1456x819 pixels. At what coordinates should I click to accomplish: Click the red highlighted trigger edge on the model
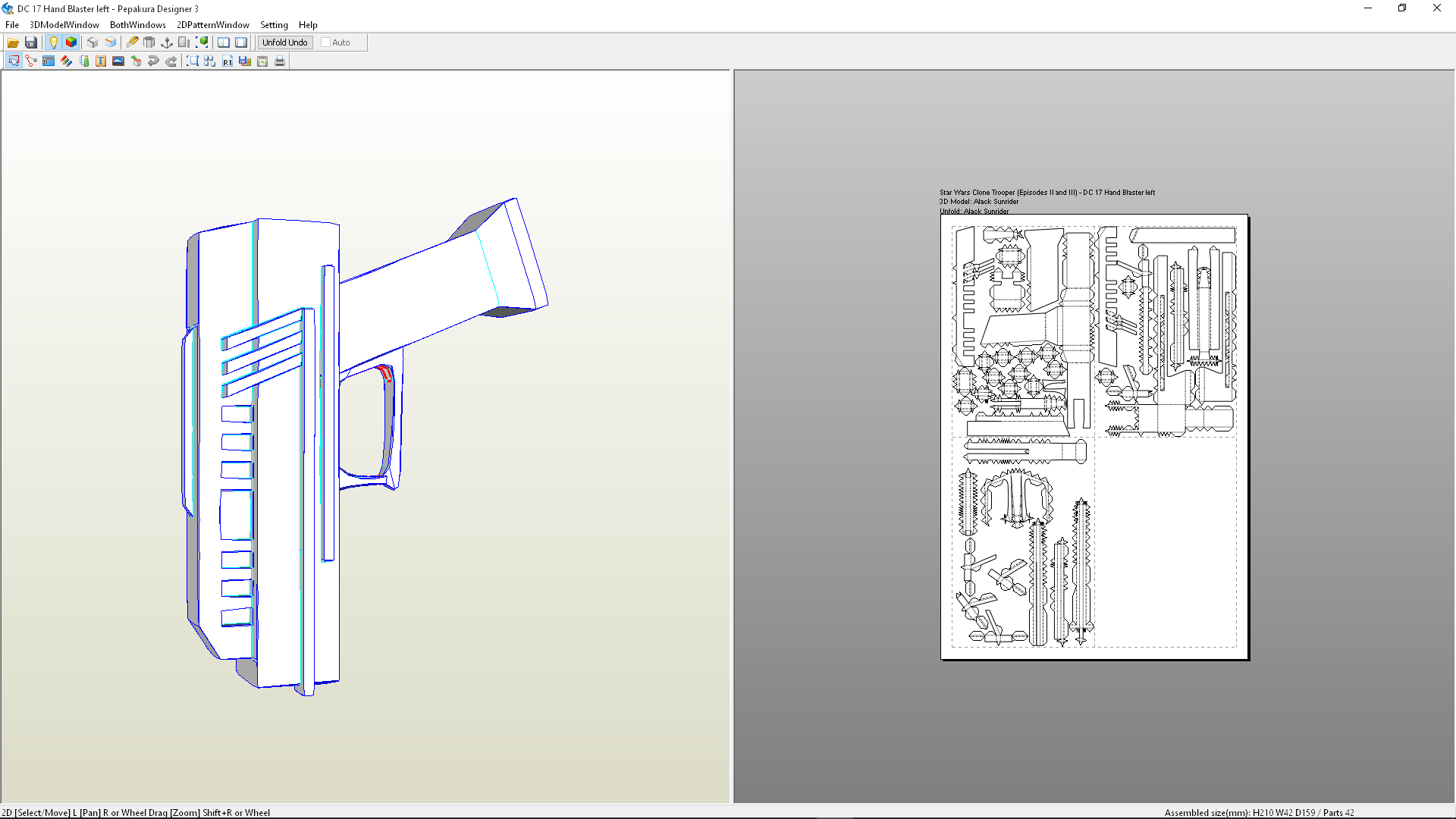(385, 372)
